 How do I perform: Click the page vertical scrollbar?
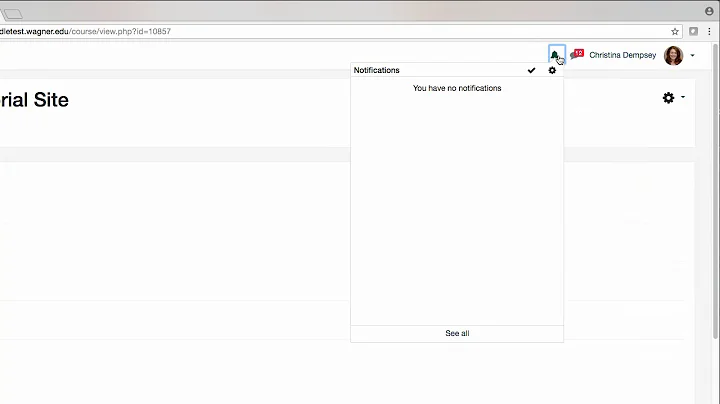[715, 192]
